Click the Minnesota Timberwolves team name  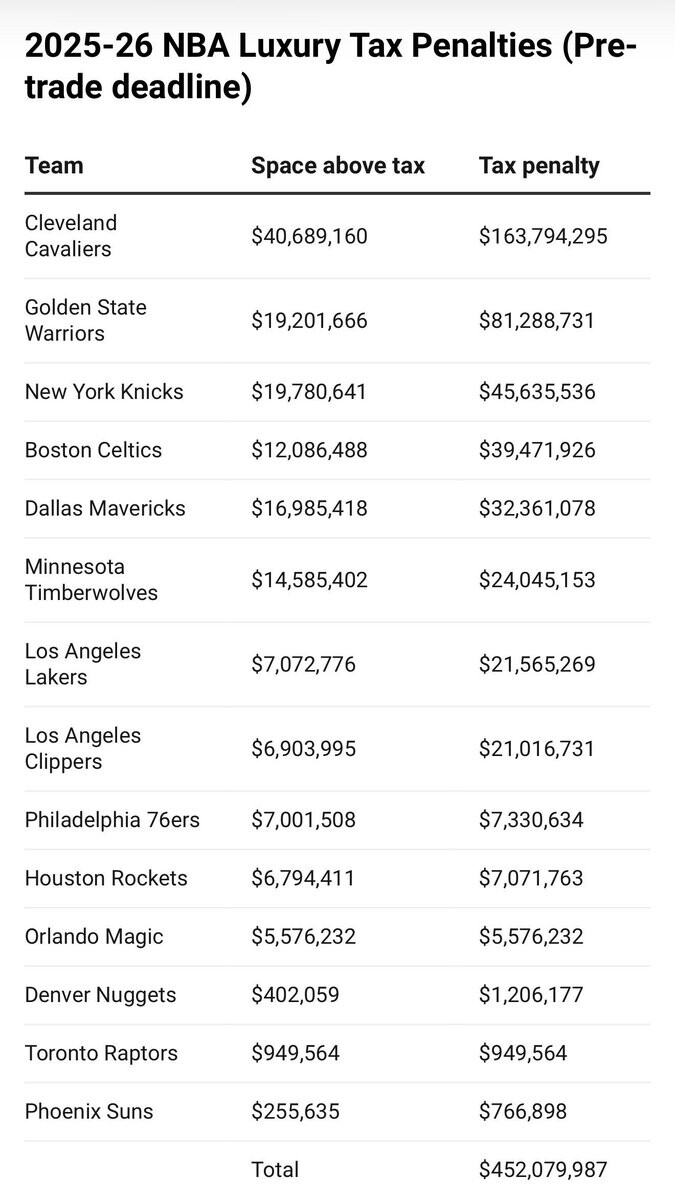point(91,580)
